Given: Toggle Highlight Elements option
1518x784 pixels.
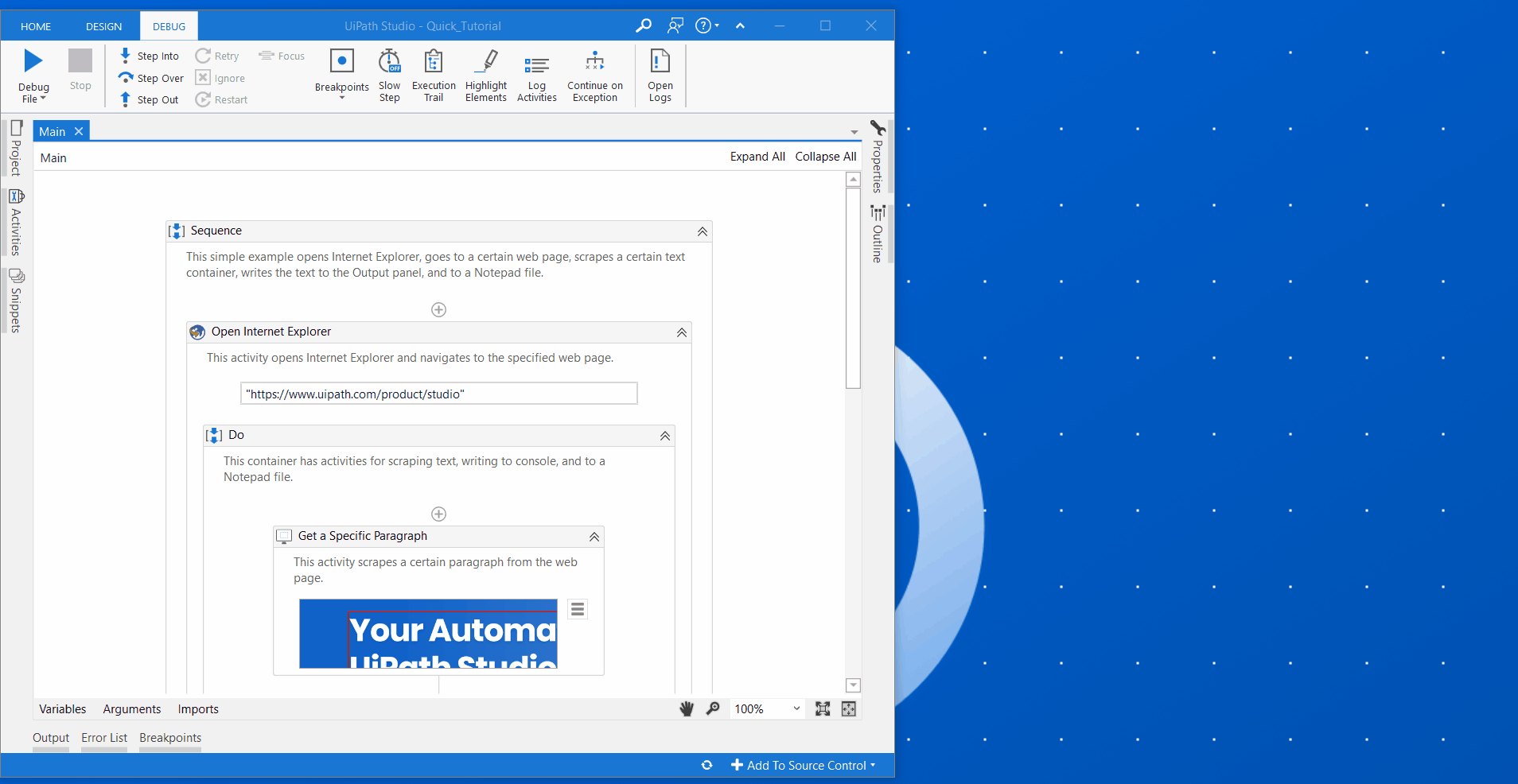Looking at the screenshot, I should coord(485,76).
